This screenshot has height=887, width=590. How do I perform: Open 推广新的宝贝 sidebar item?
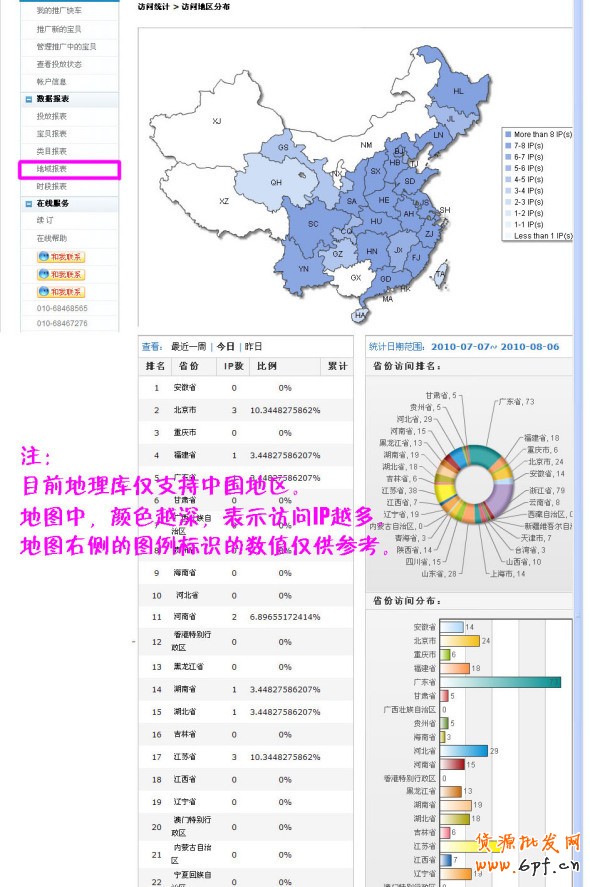(59, 29)
